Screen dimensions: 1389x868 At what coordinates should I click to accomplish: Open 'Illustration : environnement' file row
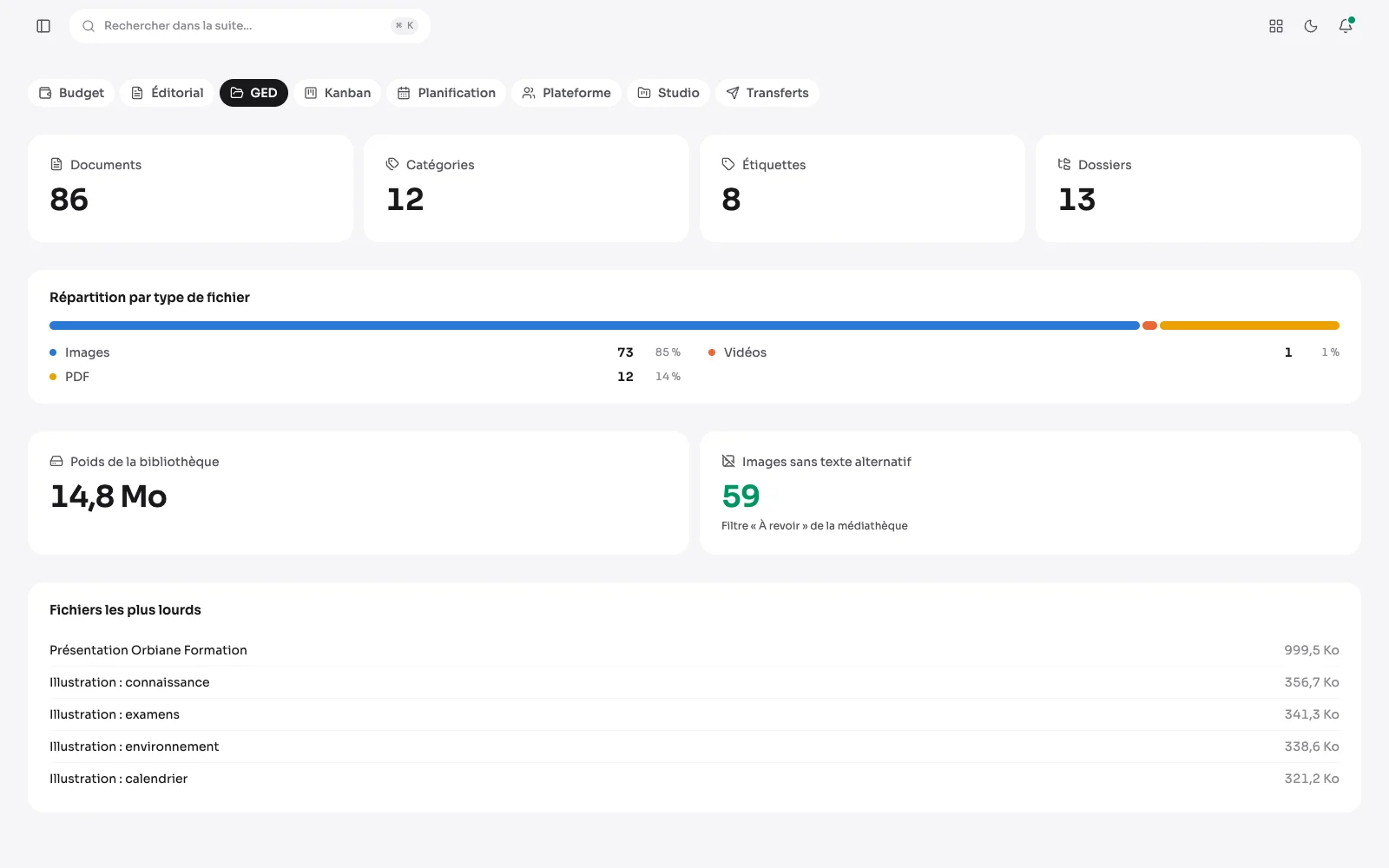click(x=694, y=746)
